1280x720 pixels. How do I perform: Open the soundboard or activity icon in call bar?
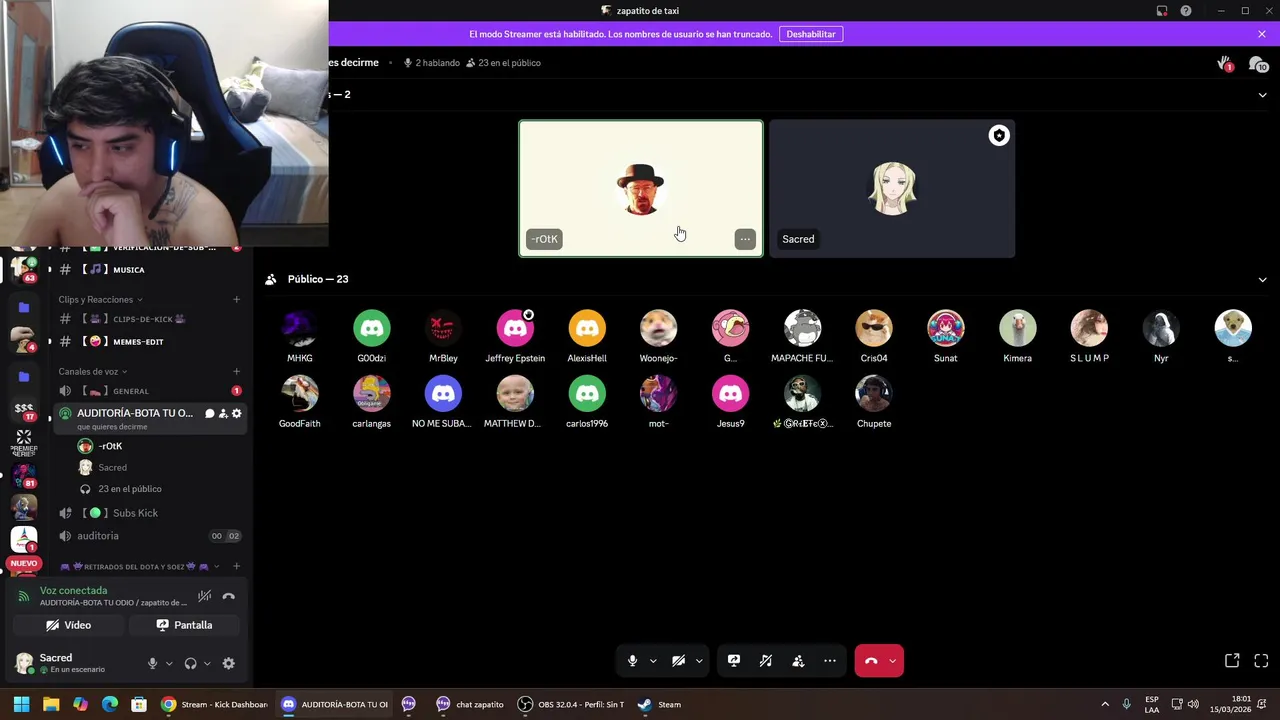coord(766,661)
